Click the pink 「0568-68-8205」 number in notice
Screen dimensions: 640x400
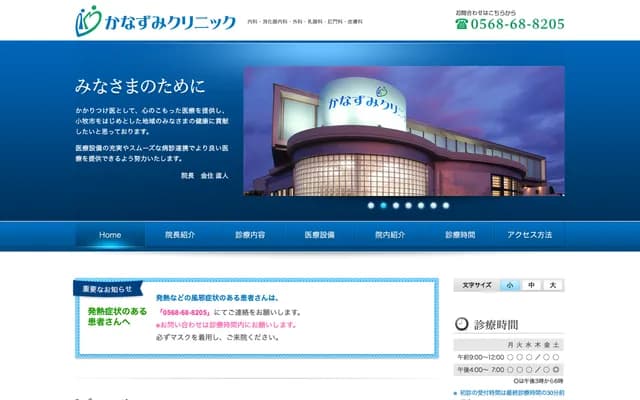[184, 313]
